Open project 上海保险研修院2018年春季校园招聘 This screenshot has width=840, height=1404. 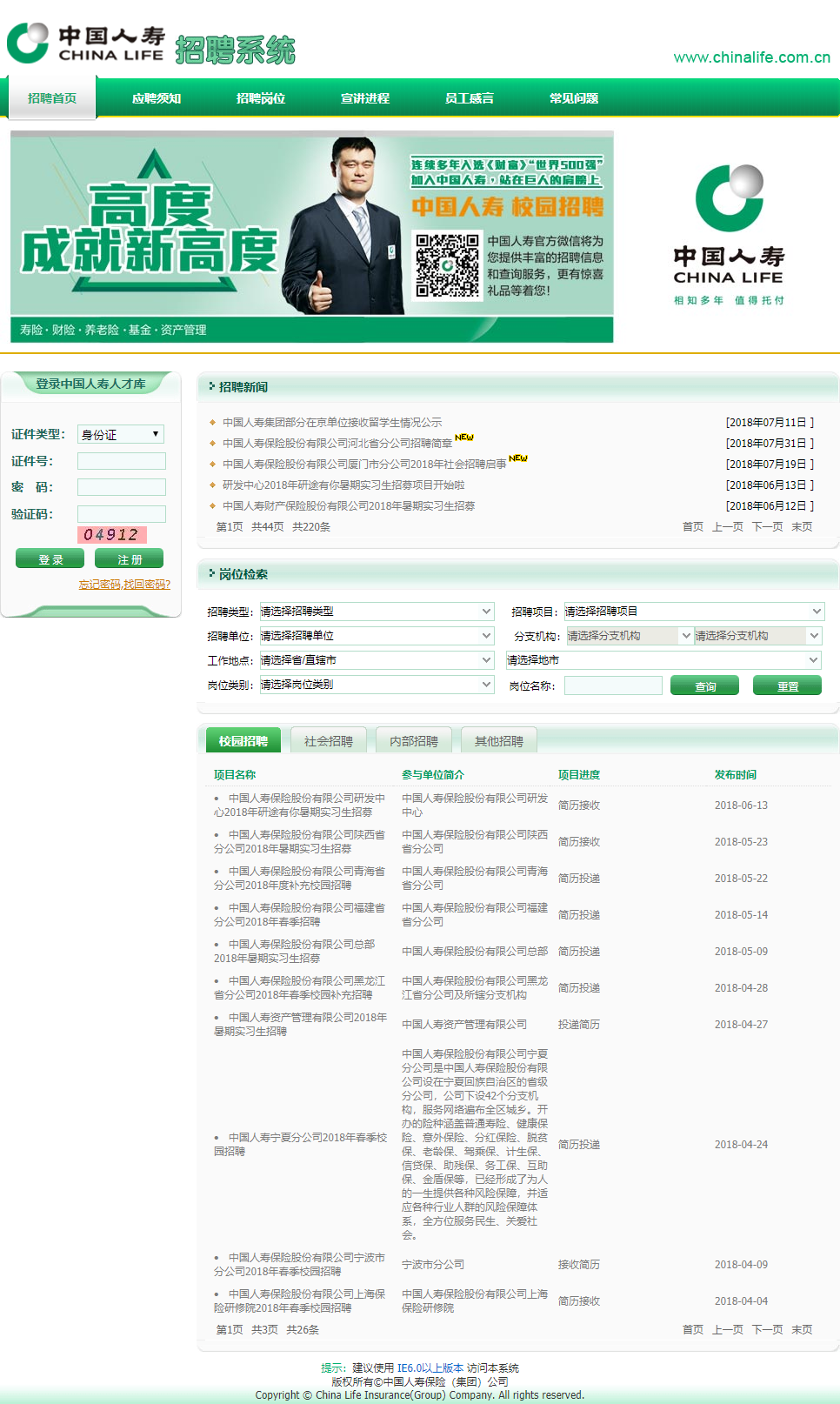coord(300,1300)
